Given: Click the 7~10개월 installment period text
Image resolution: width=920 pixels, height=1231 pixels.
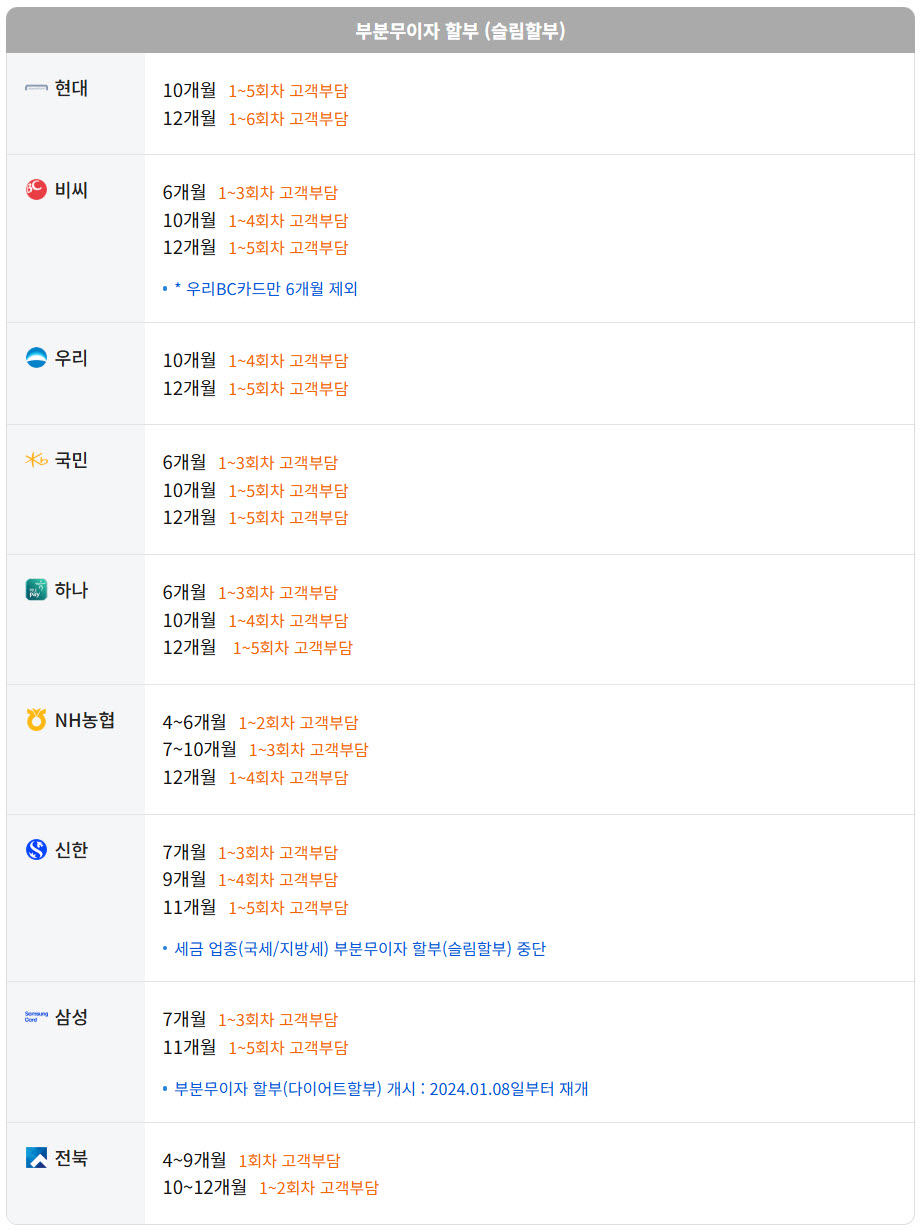Looking at the screenshot, I should (x=200, y=749).
